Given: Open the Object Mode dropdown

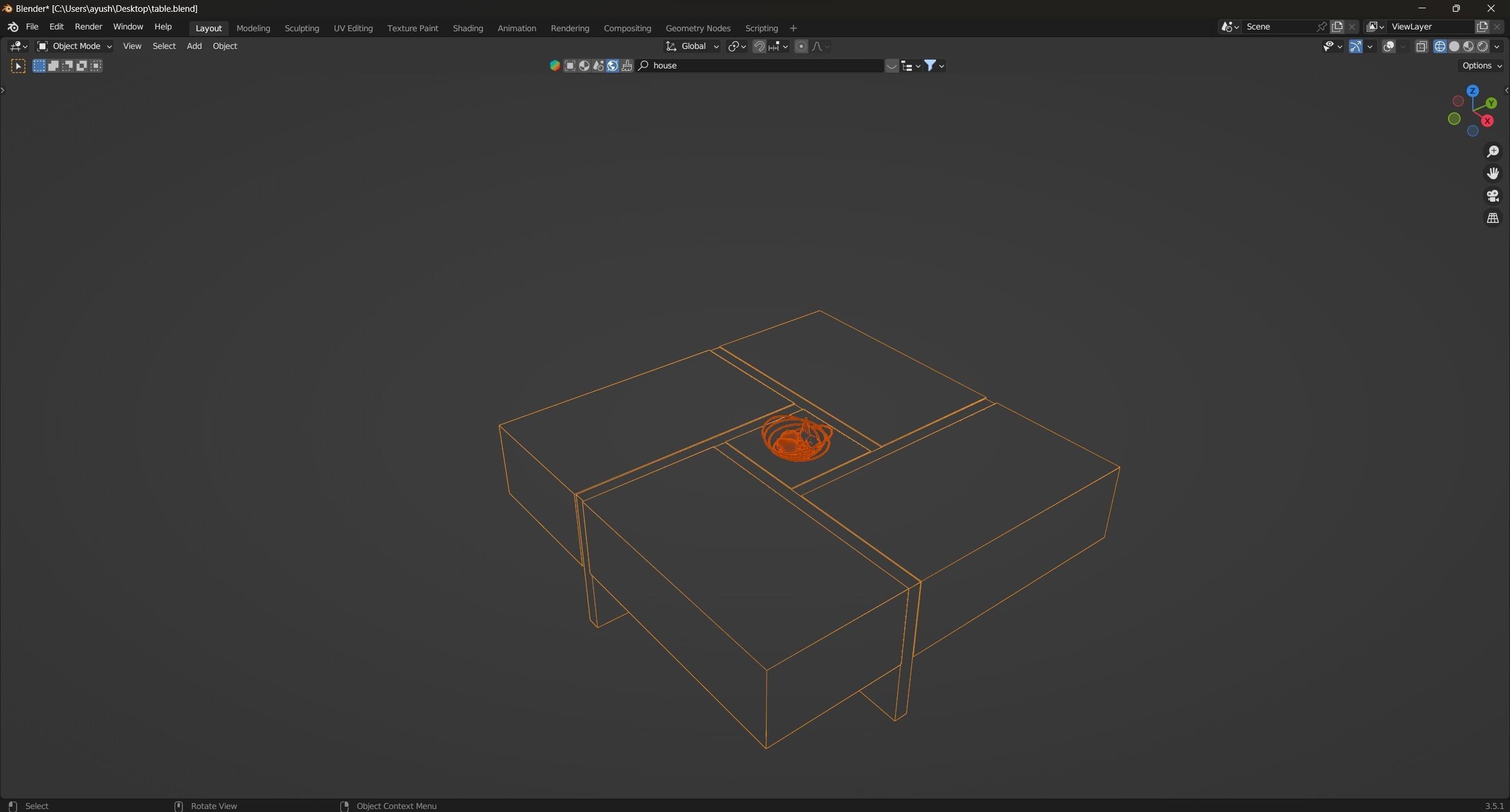Looking at the screenshot, I should 74,47.
